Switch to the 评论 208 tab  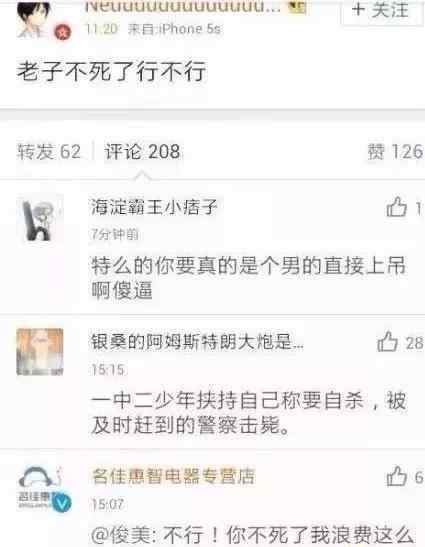point(142,152)
